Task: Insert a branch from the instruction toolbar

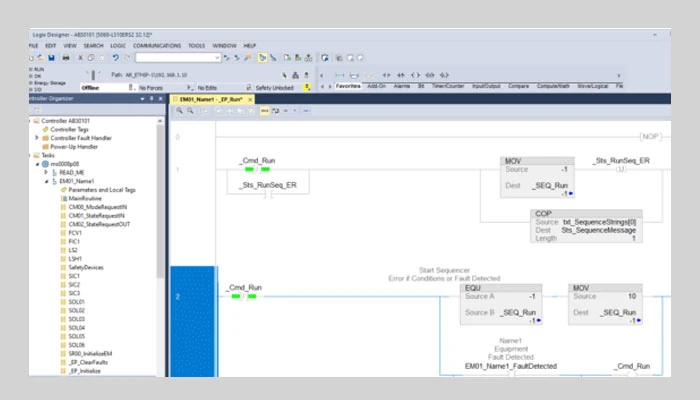Action: click(x=354, y=75)
